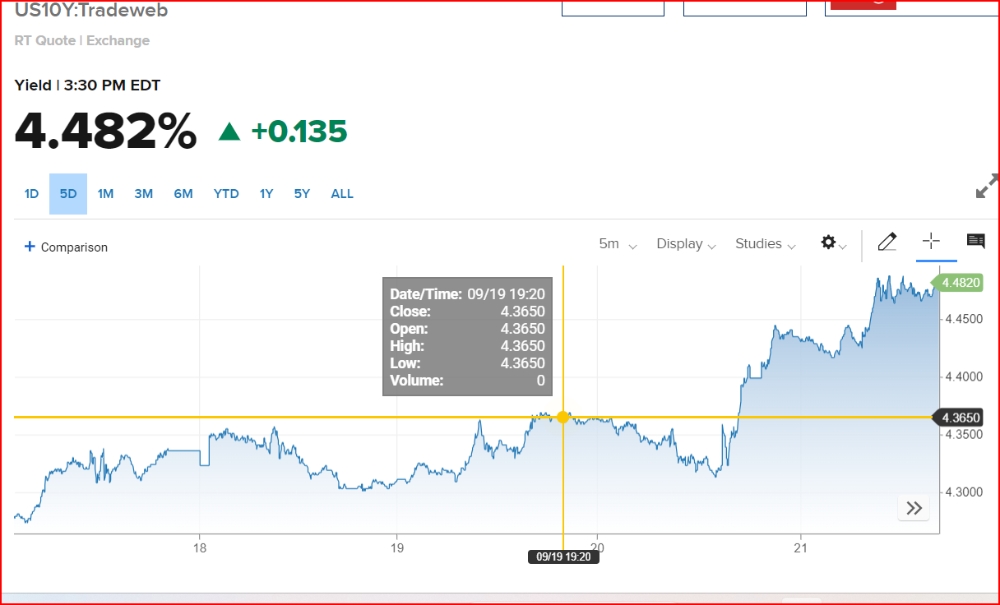The width and height of the screenshot is (1000, 605).
Task: Switch to the 1D range
Action: point(31,194)
